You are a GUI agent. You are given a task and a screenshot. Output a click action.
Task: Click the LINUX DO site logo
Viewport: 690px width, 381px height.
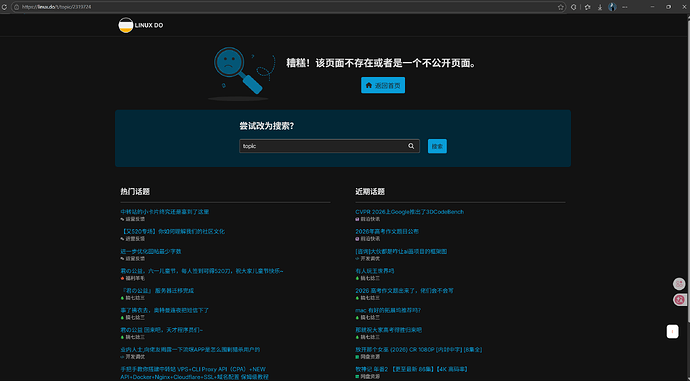click(x=141, y=25)
